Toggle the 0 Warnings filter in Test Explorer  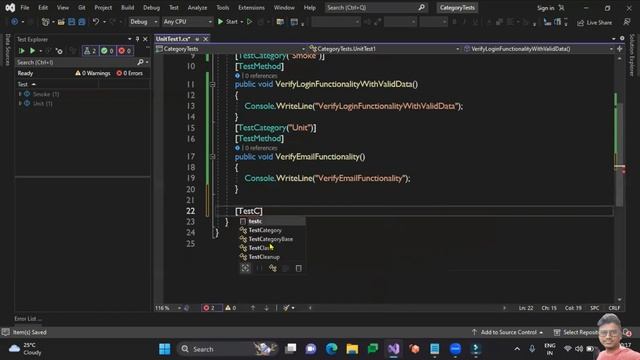click(x=93, y=73)
